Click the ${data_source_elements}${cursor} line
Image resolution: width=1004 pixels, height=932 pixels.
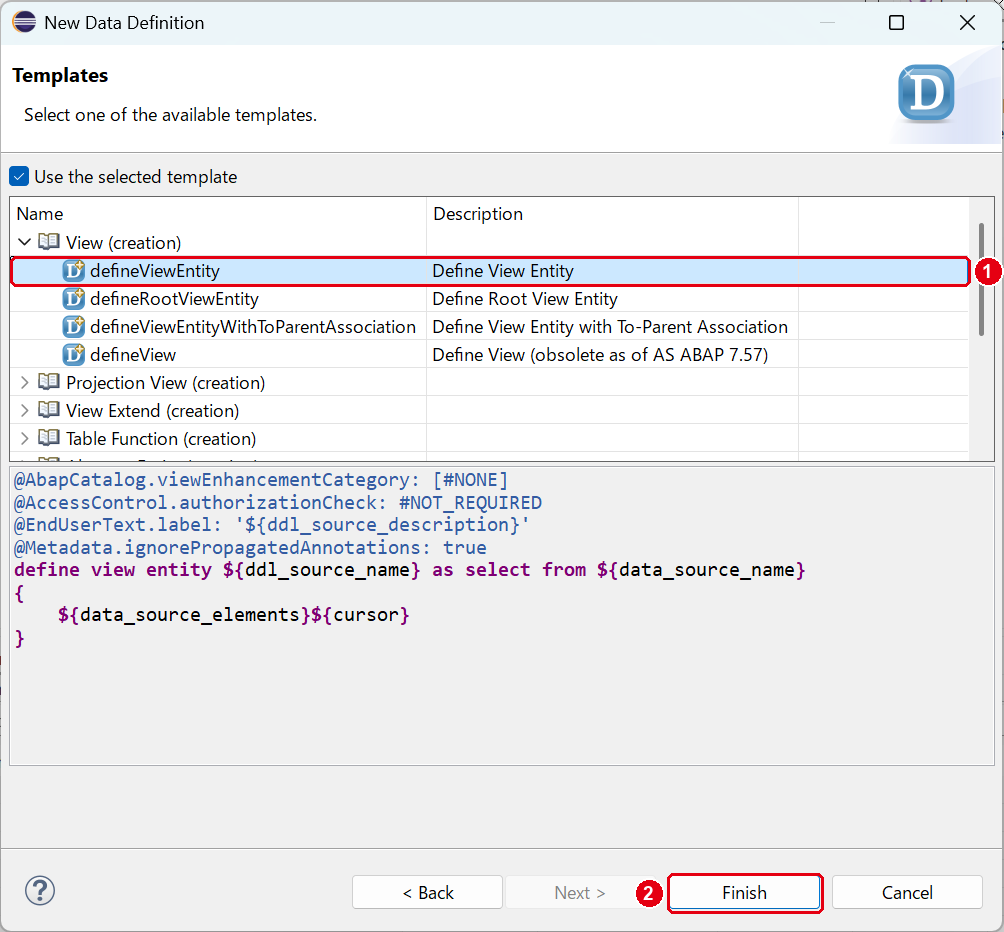pos(234,615)
